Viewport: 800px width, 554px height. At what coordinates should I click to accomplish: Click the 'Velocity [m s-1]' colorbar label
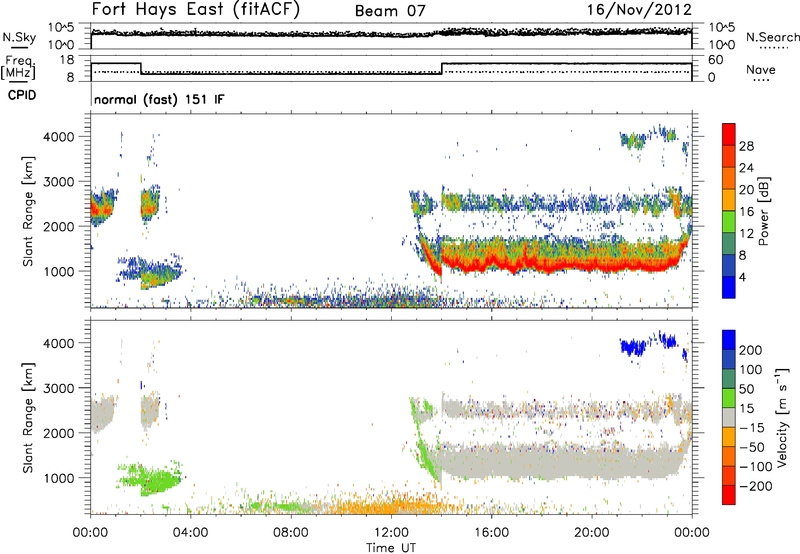click(782, 417)
